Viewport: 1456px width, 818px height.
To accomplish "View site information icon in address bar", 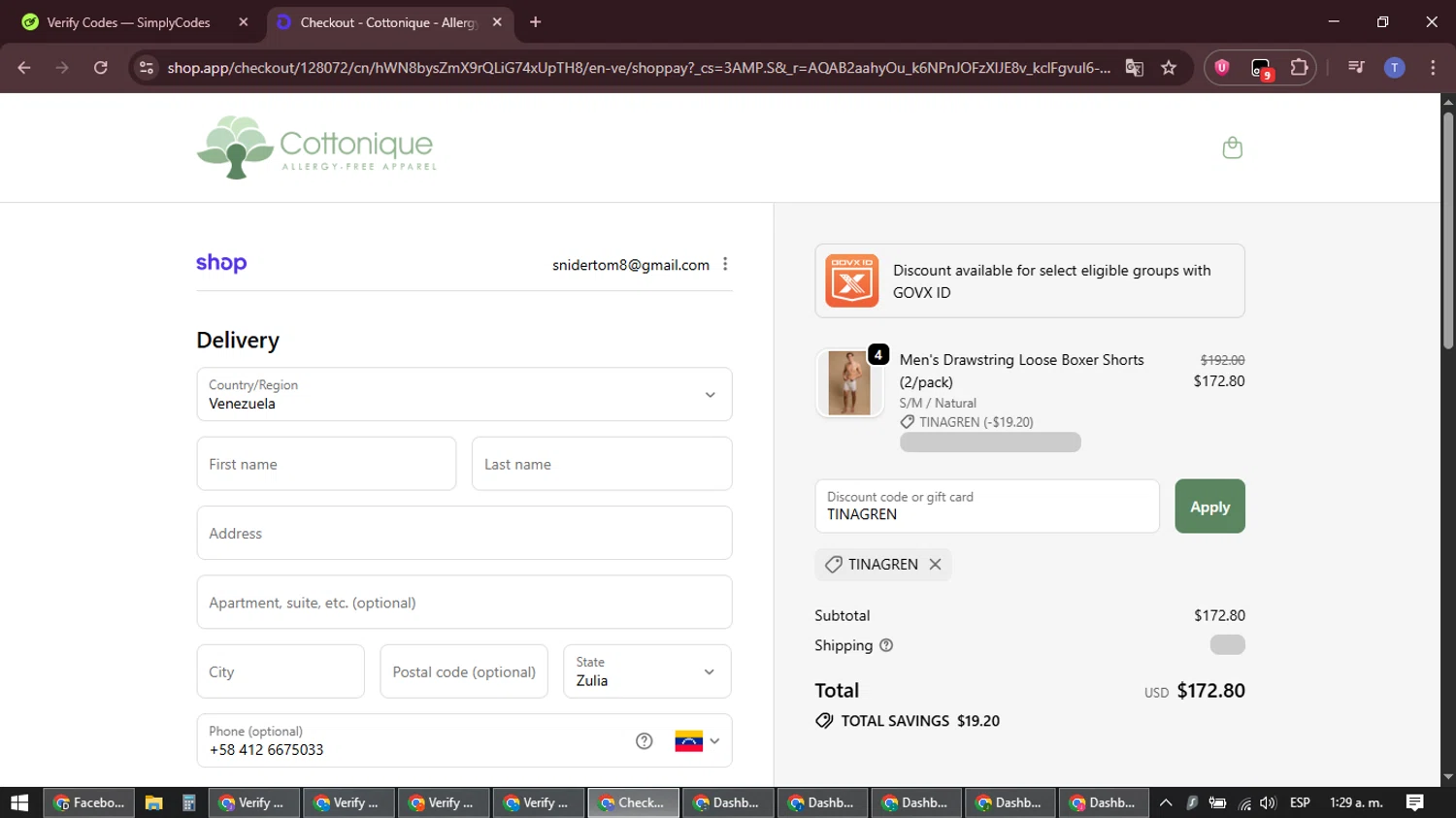I will 146,68.
